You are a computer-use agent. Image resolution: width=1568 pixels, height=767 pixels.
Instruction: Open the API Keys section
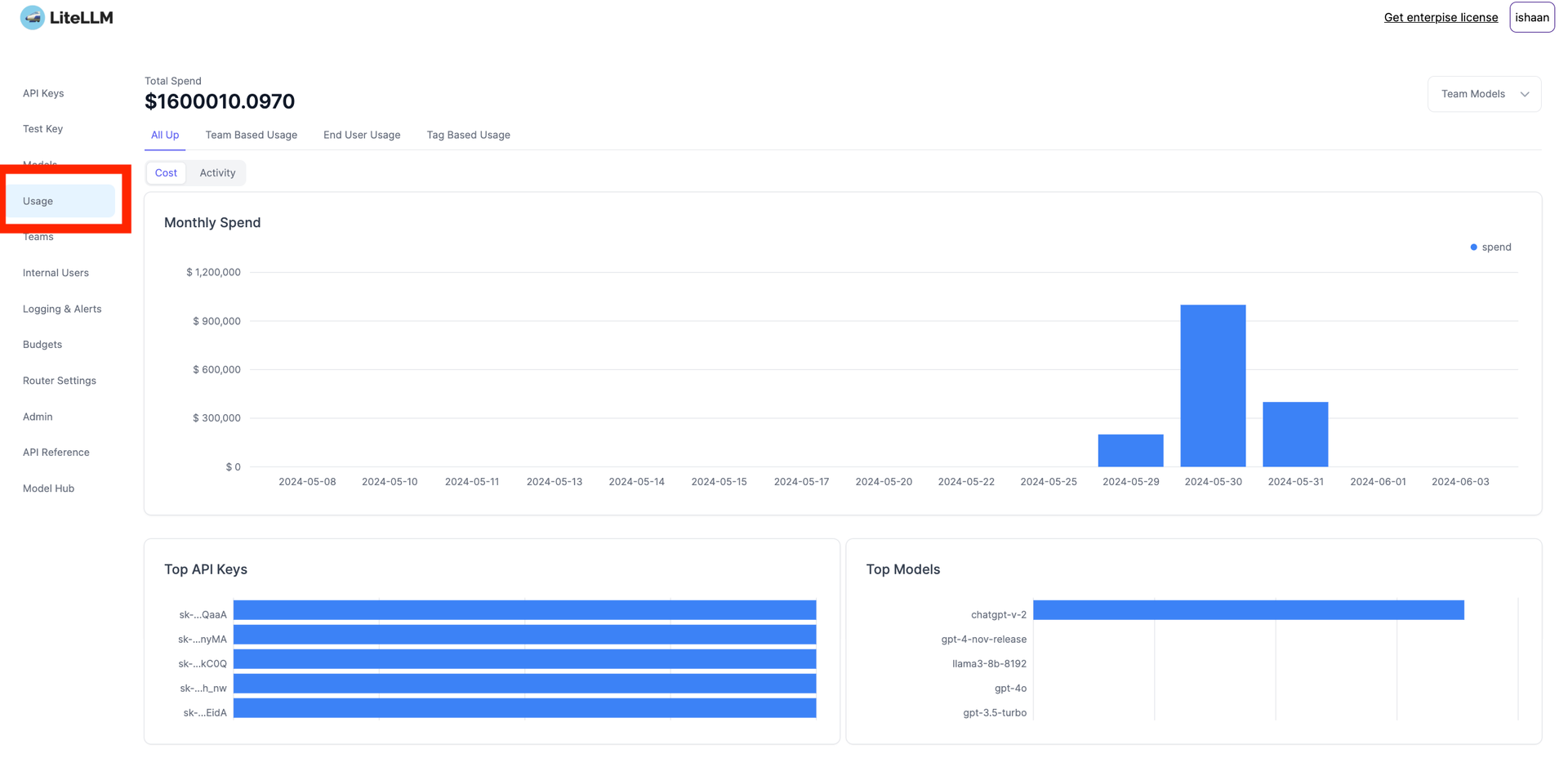coord(43,92)
